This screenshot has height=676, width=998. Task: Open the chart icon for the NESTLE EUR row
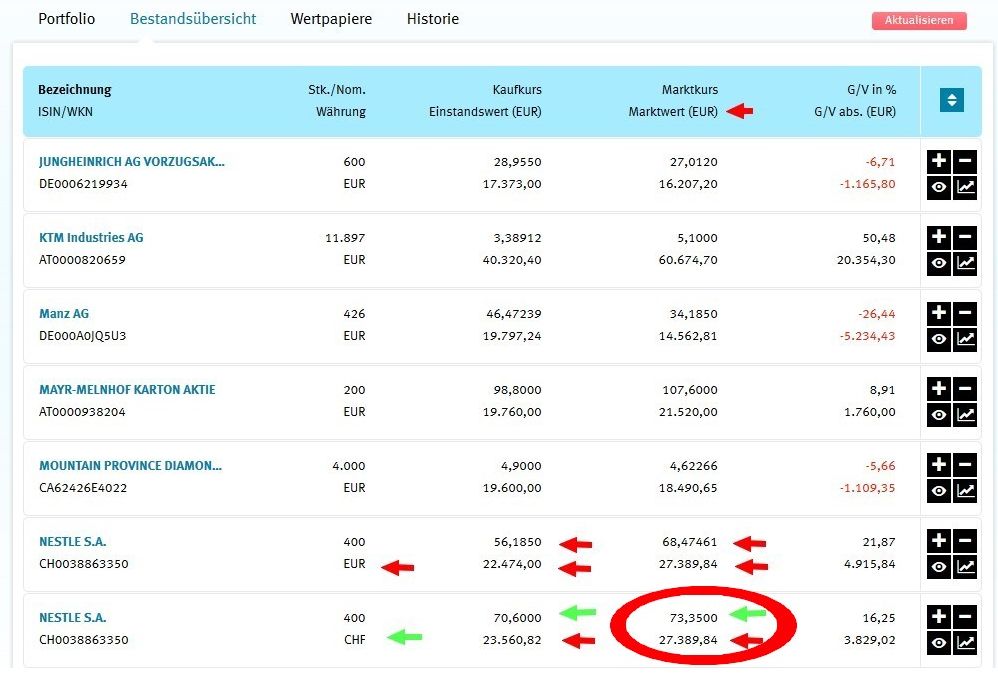(965, 567)
